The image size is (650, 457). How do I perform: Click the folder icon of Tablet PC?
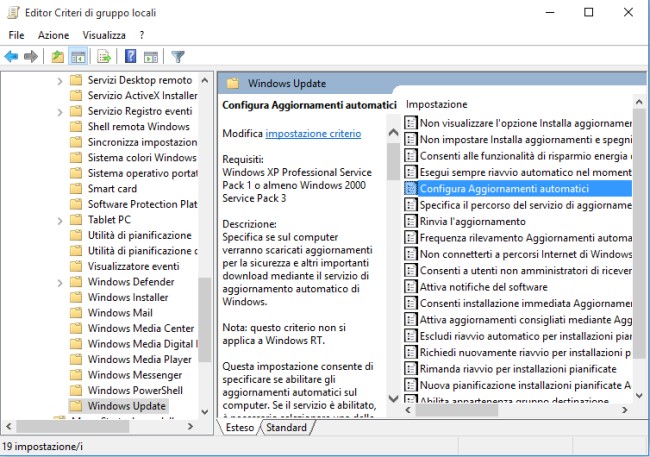(76, 220)
